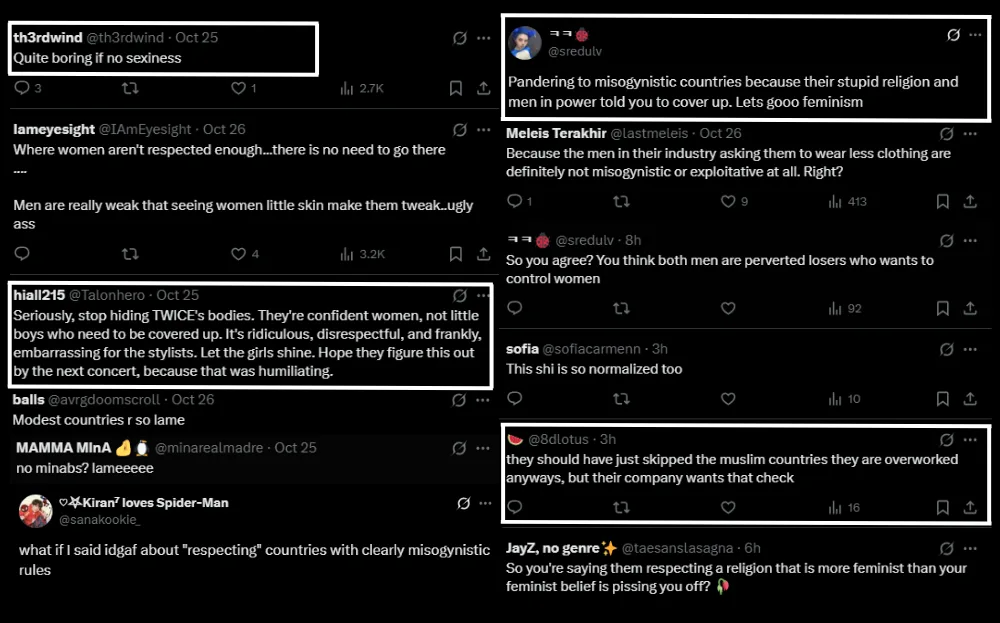Reply to th3rdwind's tweet
Viewport: 1000px width, 623px height.
pyautogui.click(x=21, y=88)
